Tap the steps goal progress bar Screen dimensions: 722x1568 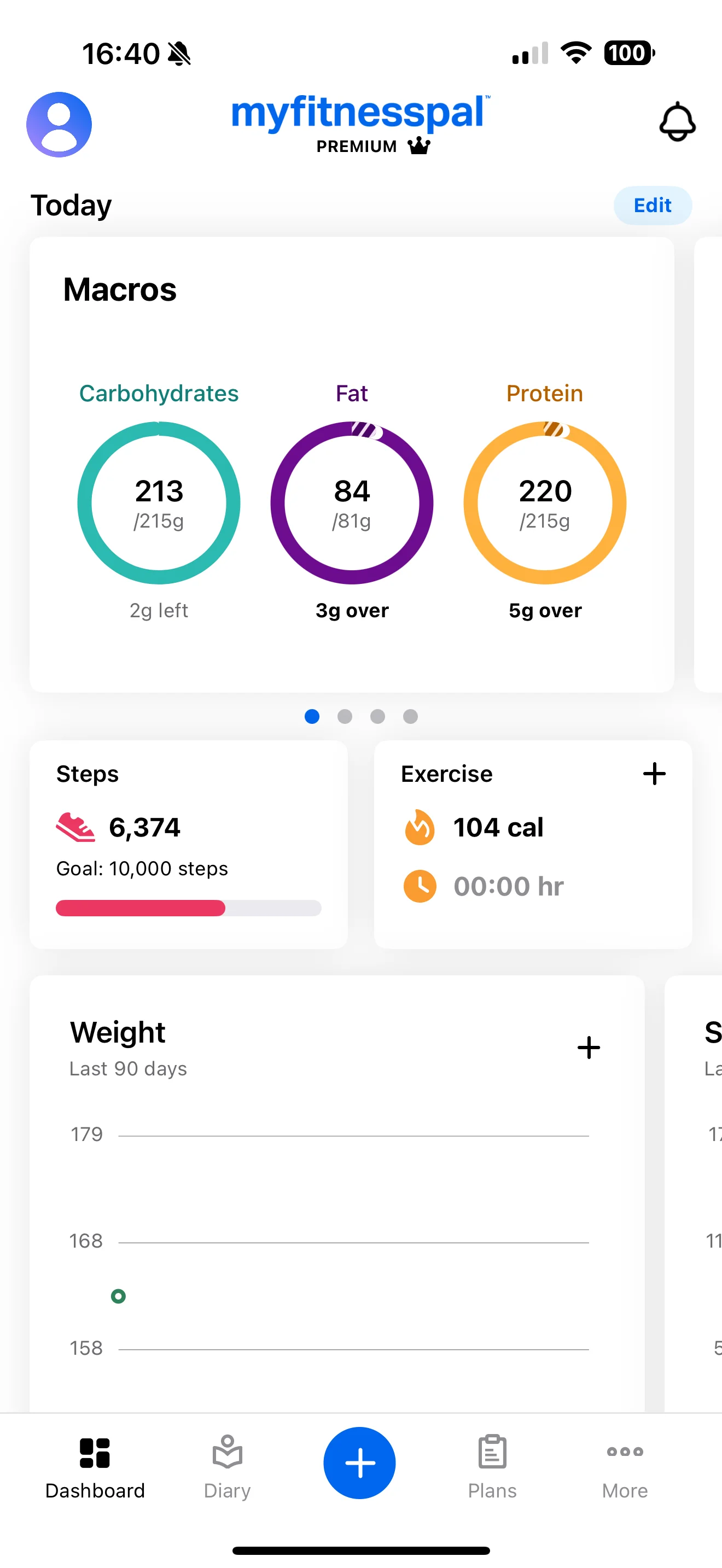189,908
